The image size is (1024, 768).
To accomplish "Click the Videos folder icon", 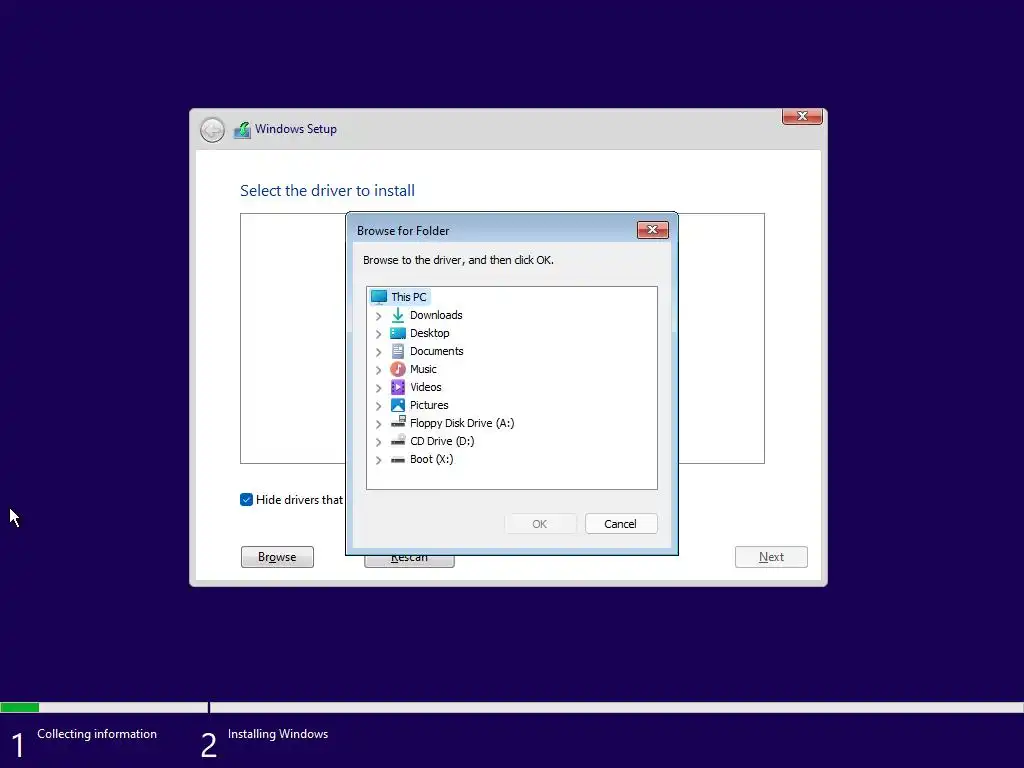I will coord(398,387).
